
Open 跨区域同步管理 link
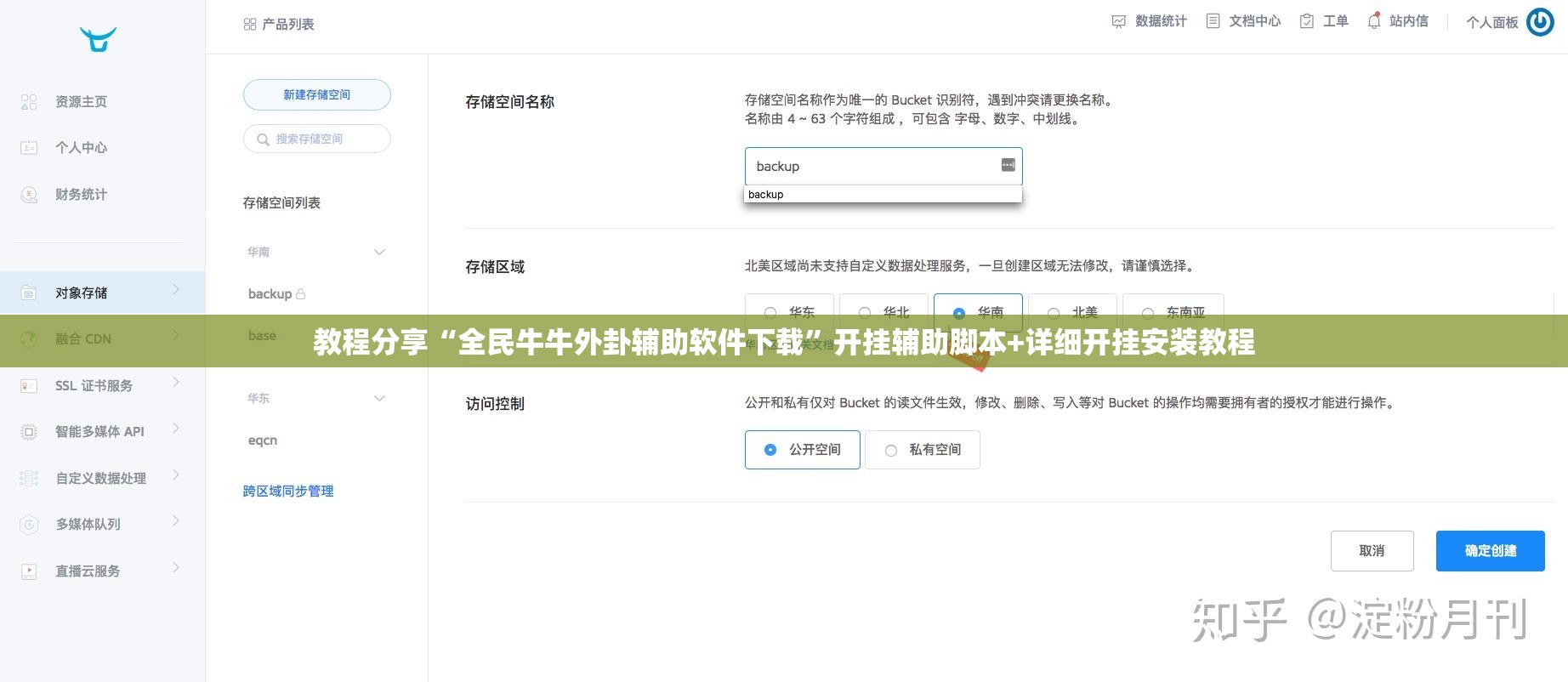click(288, 492)
